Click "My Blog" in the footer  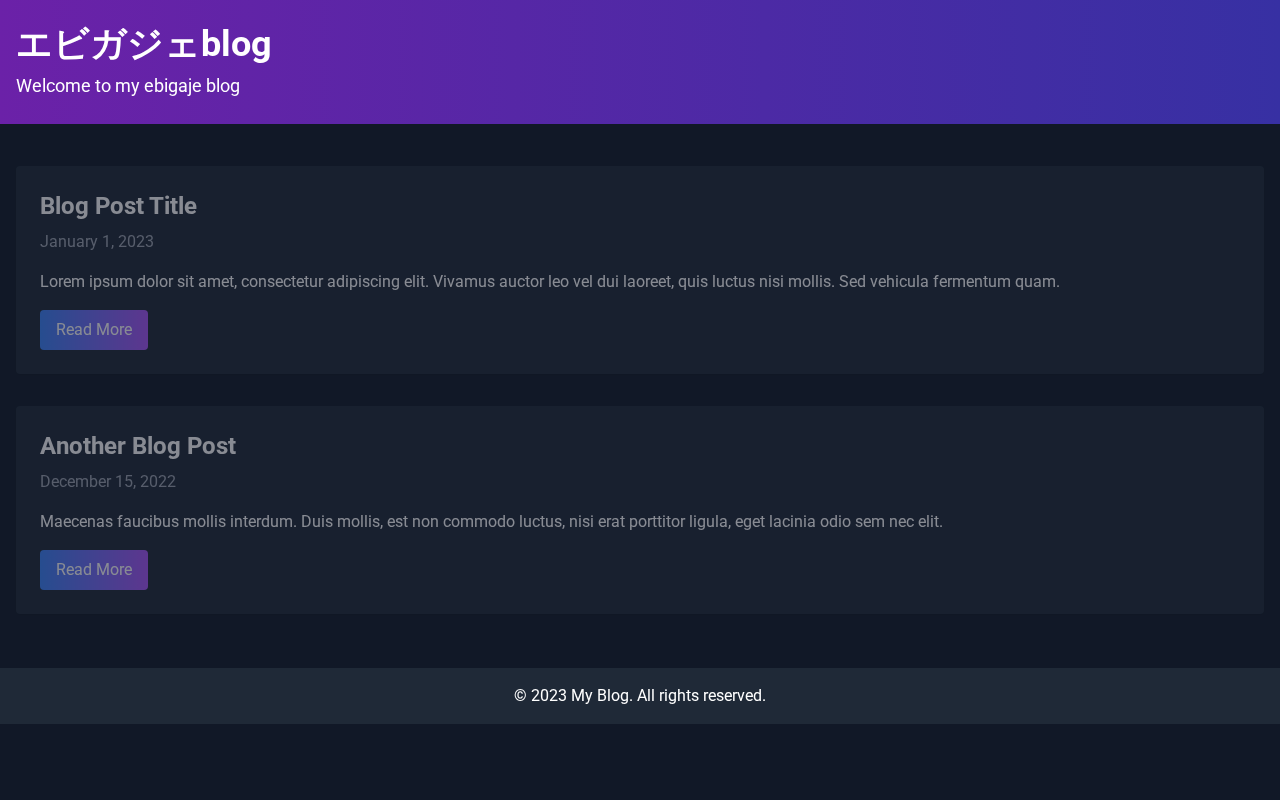click(600, 696)
